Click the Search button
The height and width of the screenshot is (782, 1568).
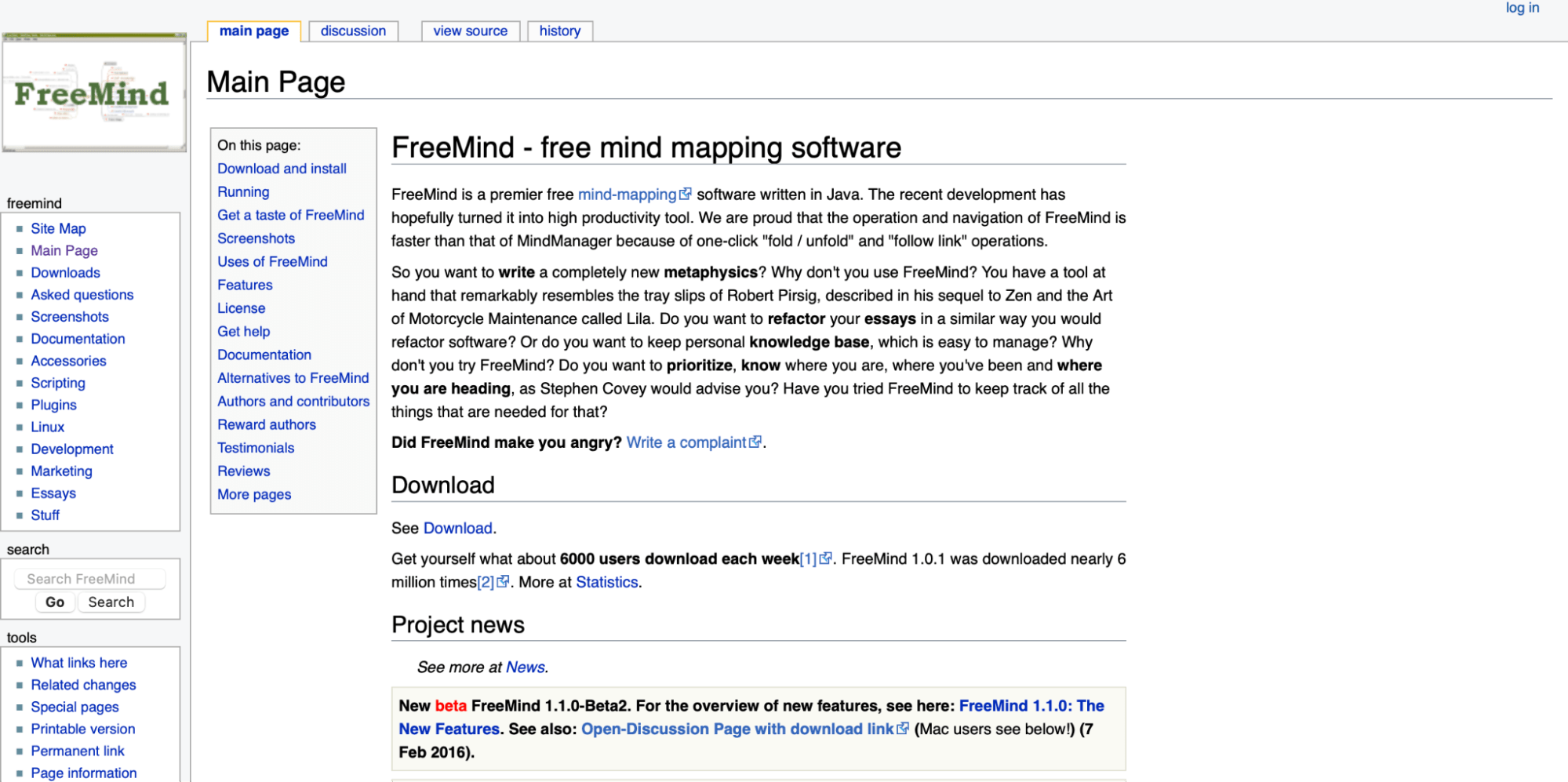point(111,602)
